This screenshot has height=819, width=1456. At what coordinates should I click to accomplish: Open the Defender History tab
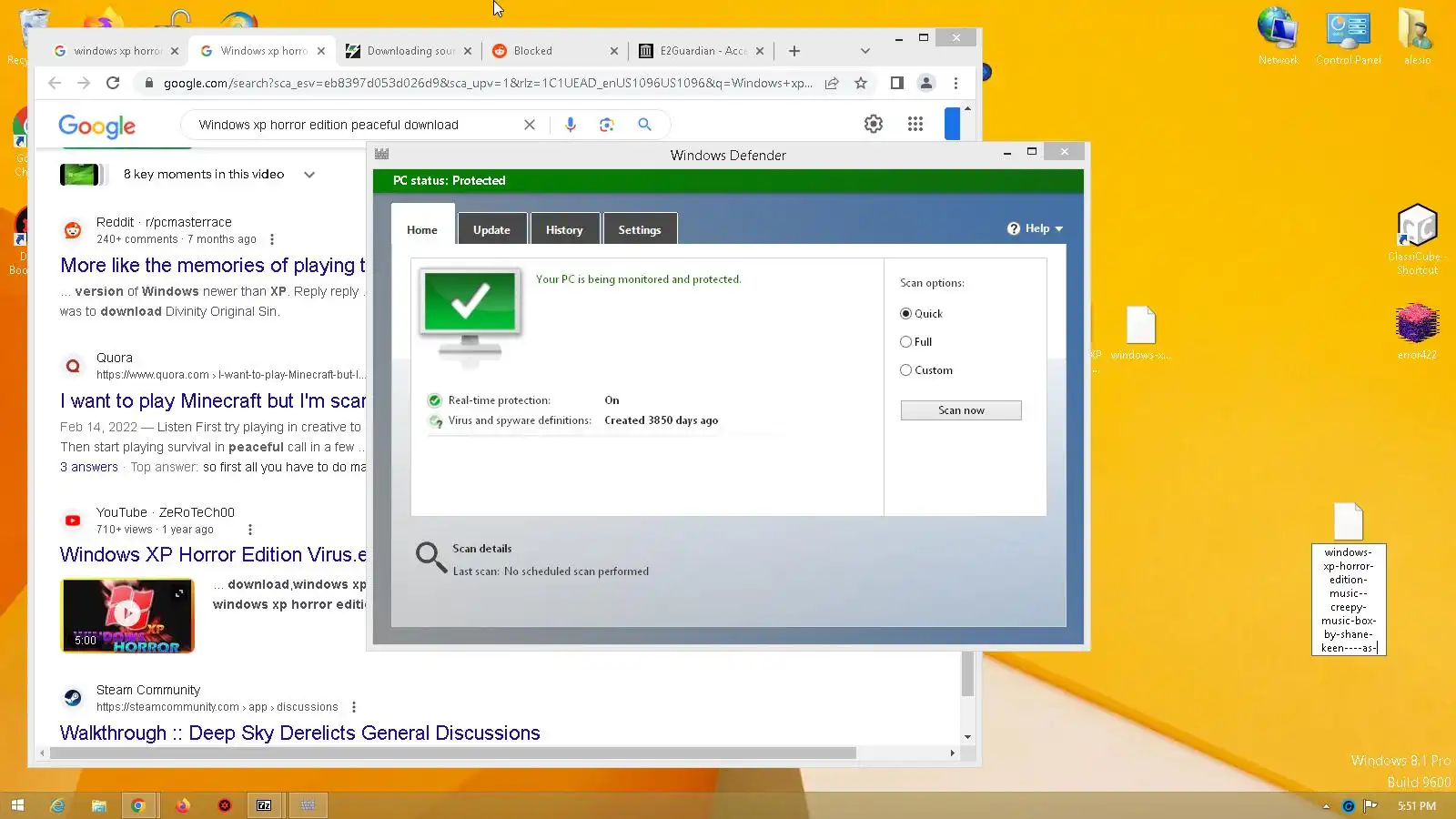coord(564,229)
